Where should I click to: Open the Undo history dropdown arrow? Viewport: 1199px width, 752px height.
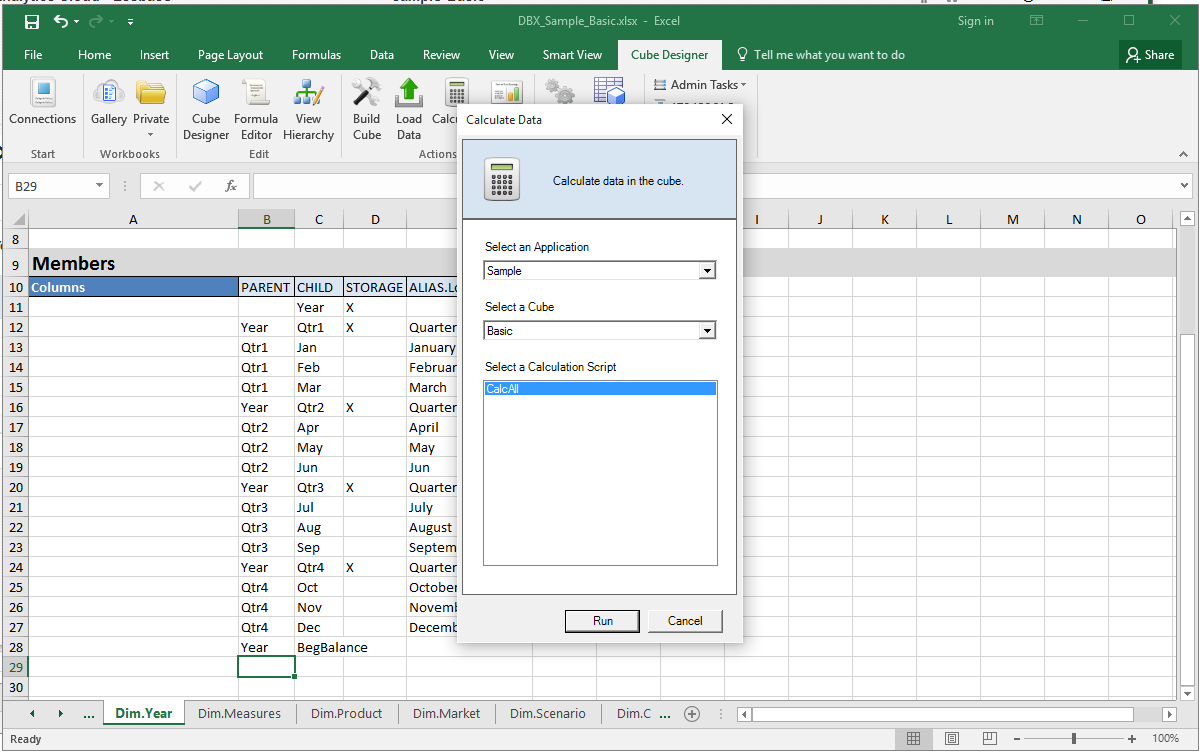coord(76,21)
